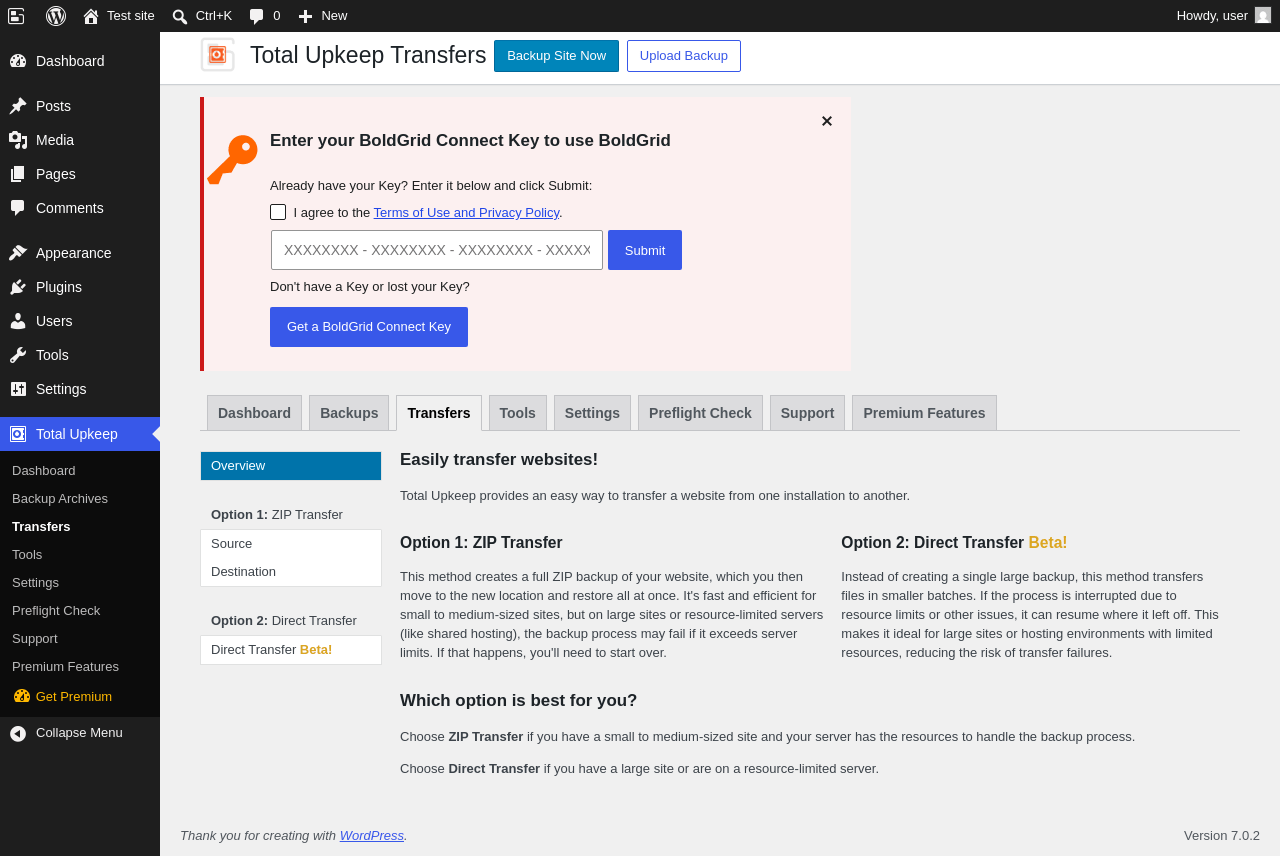Select Destination under ZIP Transfer

291,572
